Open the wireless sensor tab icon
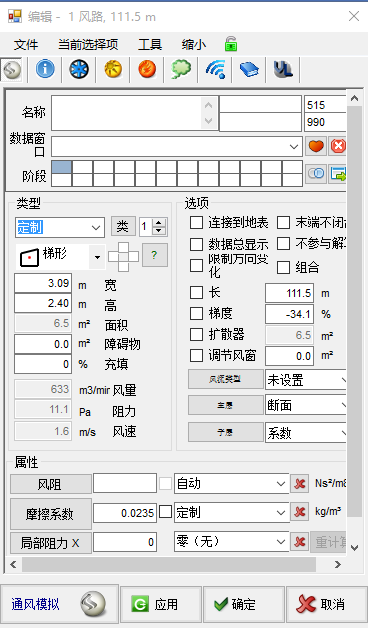Screen dimensions: 368x628 pos(215,69)
